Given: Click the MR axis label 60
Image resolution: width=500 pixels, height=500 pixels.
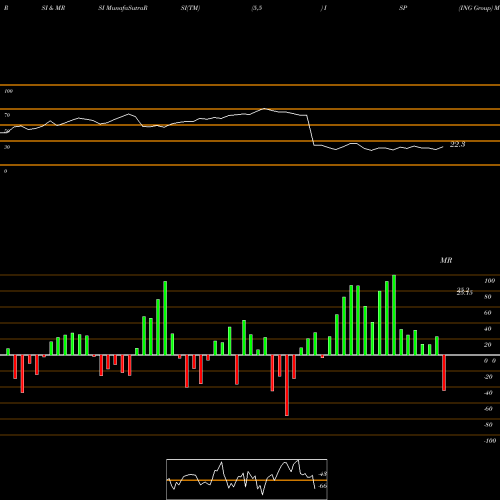Looking at the screenshot, I should coord(488,313).
